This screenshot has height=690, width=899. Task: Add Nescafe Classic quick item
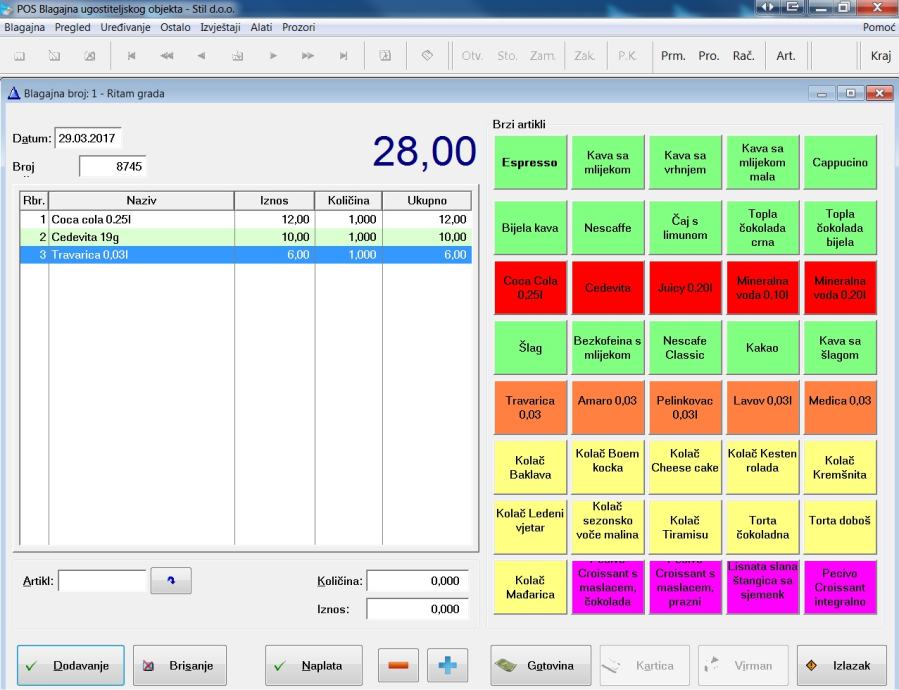[x=685, y=348]
